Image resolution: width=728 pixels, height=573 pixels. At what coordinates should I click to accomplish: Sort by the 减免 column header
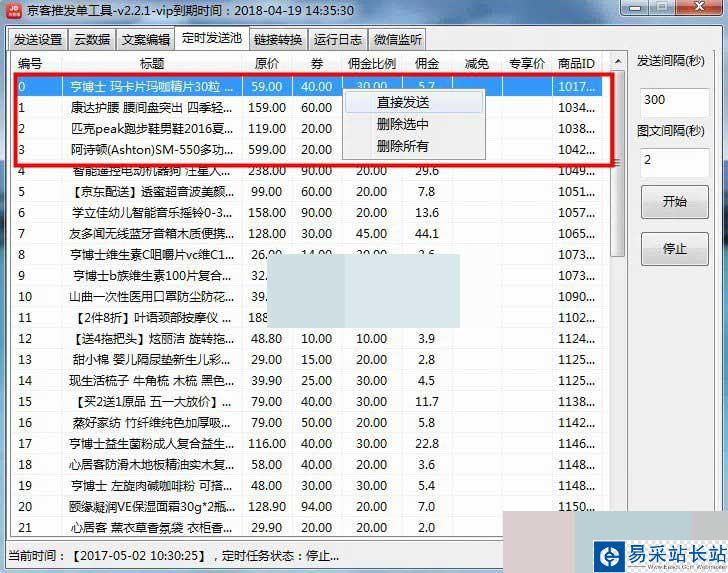(x=477, y=64)
